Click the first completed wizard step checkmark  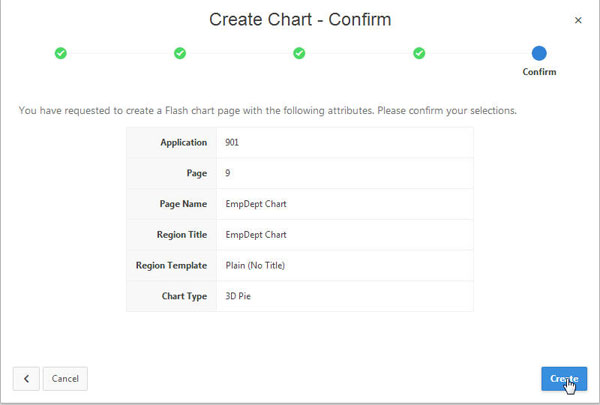pyautogui.click(x=60, y=53)
